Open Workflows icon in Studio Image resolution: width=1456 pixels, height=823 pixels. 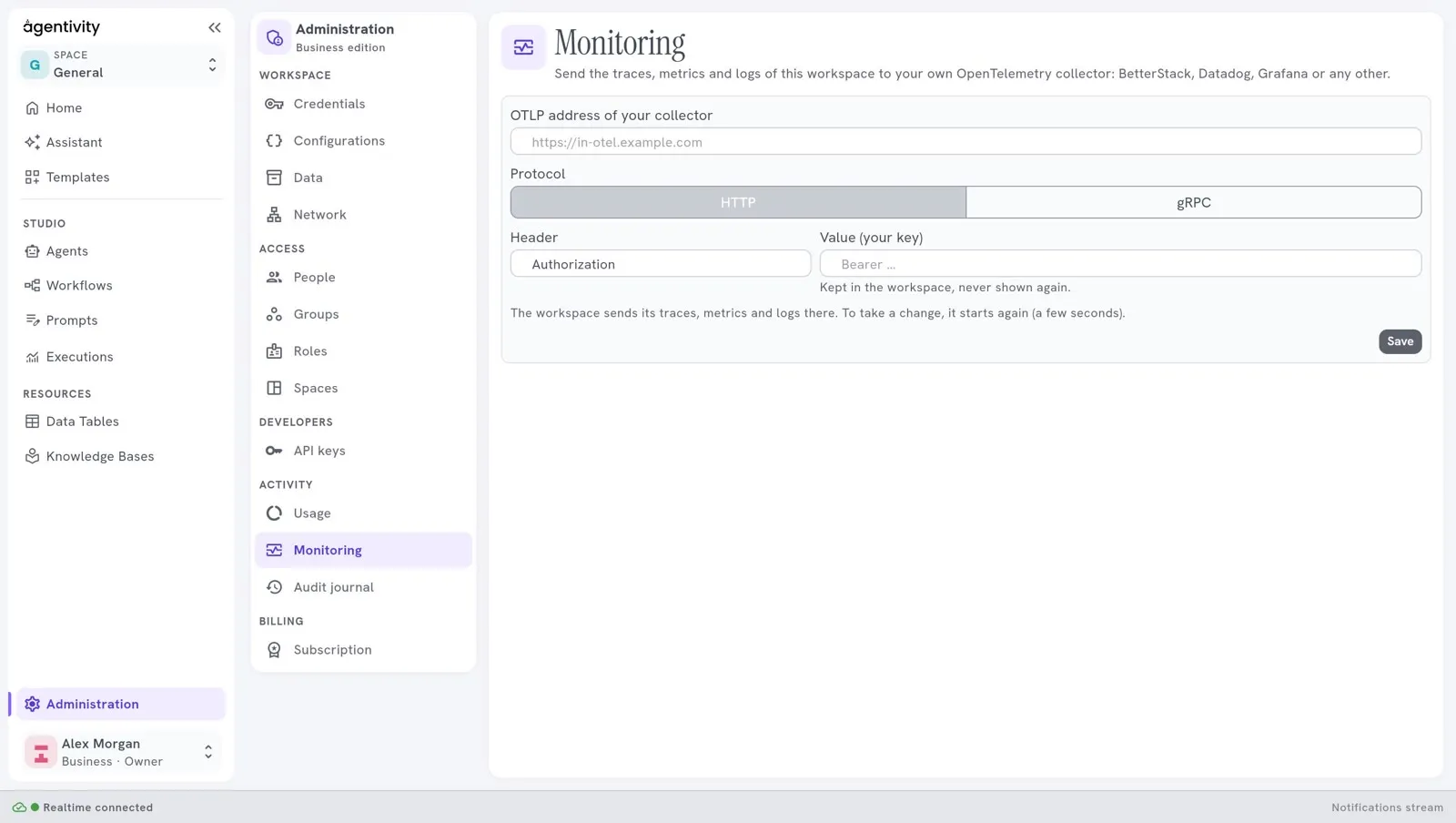tap(32, 286)
